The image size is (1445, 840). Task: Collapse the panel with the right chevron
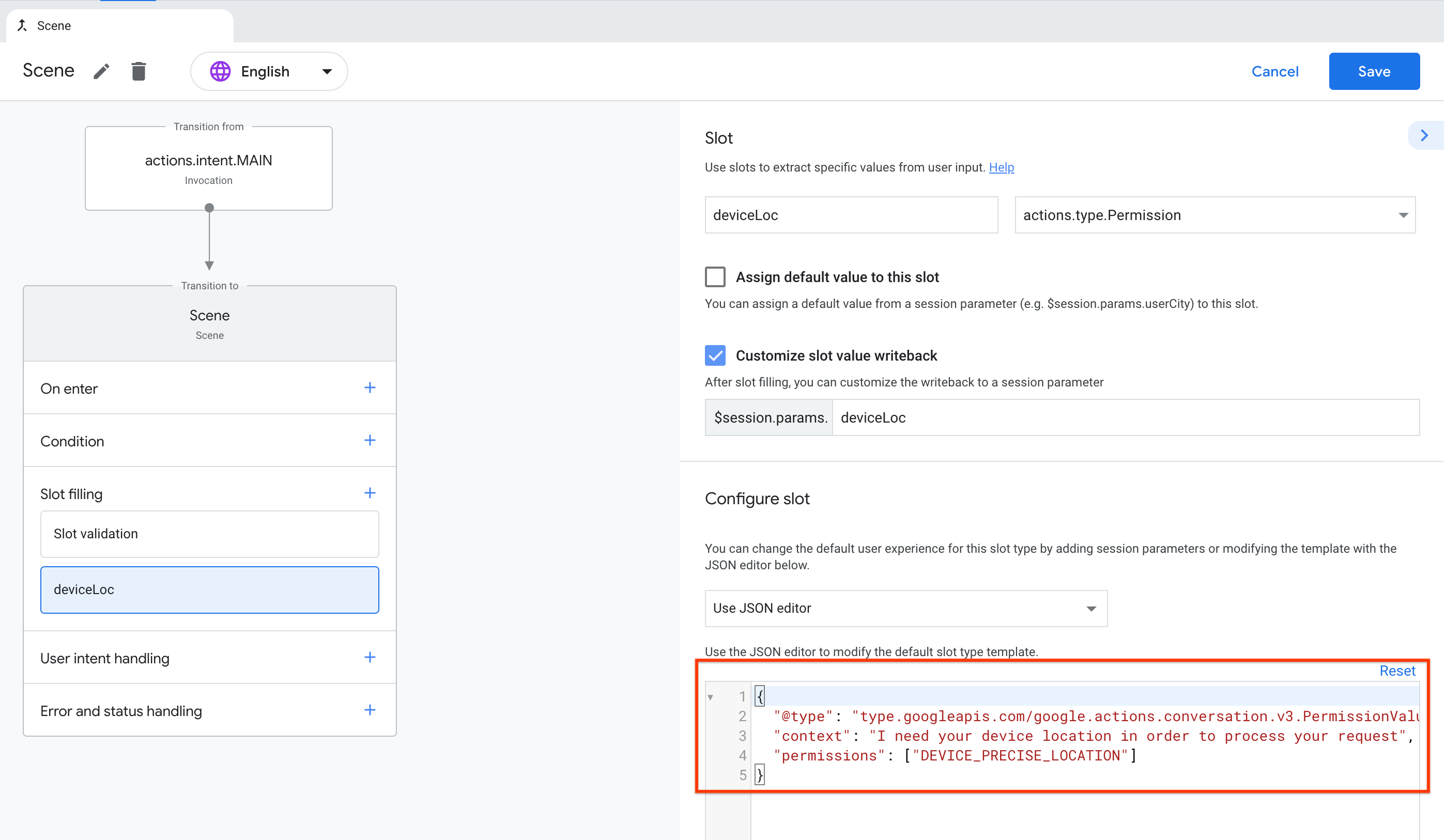tap(1424, 135)
